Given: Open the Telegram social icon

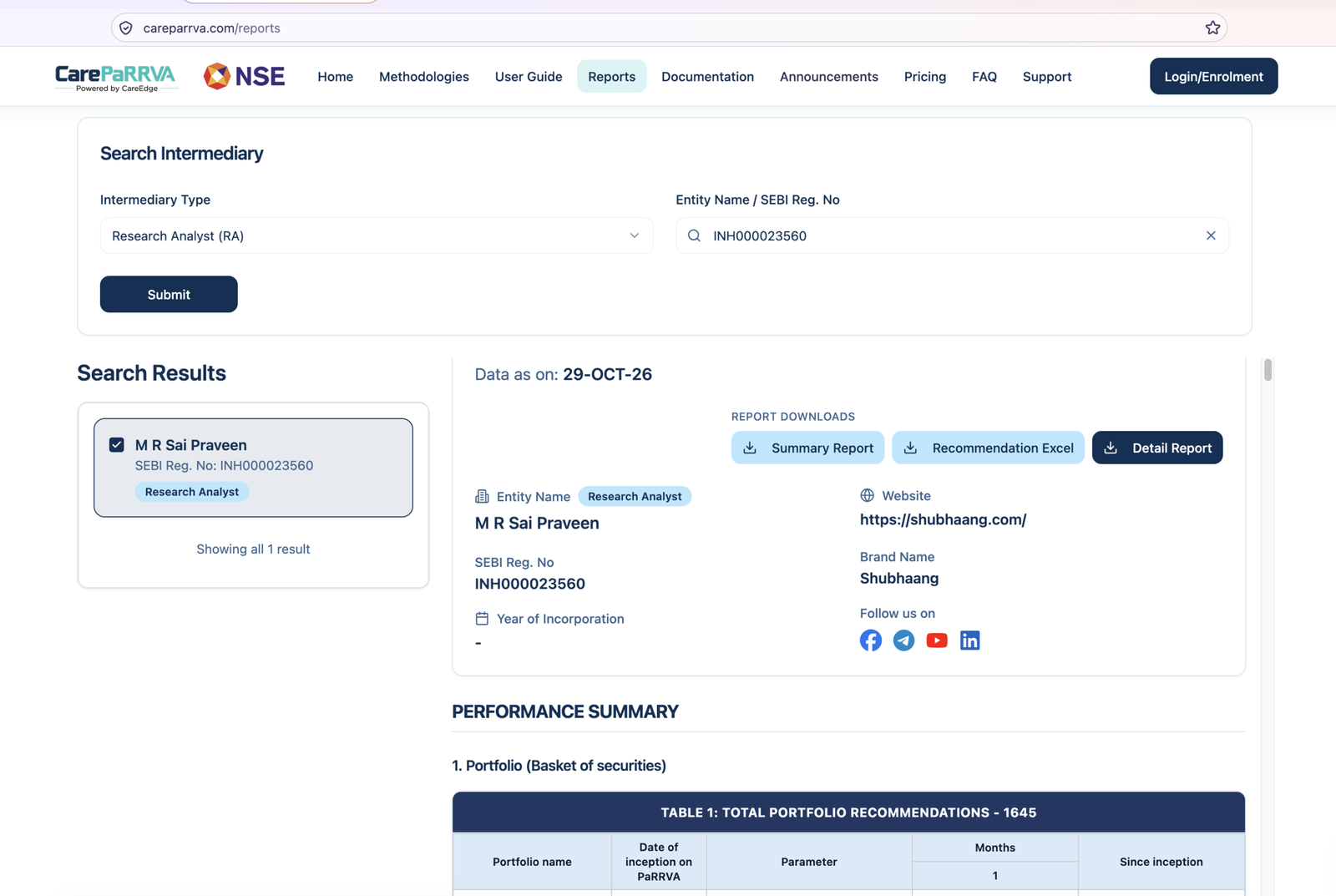Looking at the screenshot, I should [903, 640].
